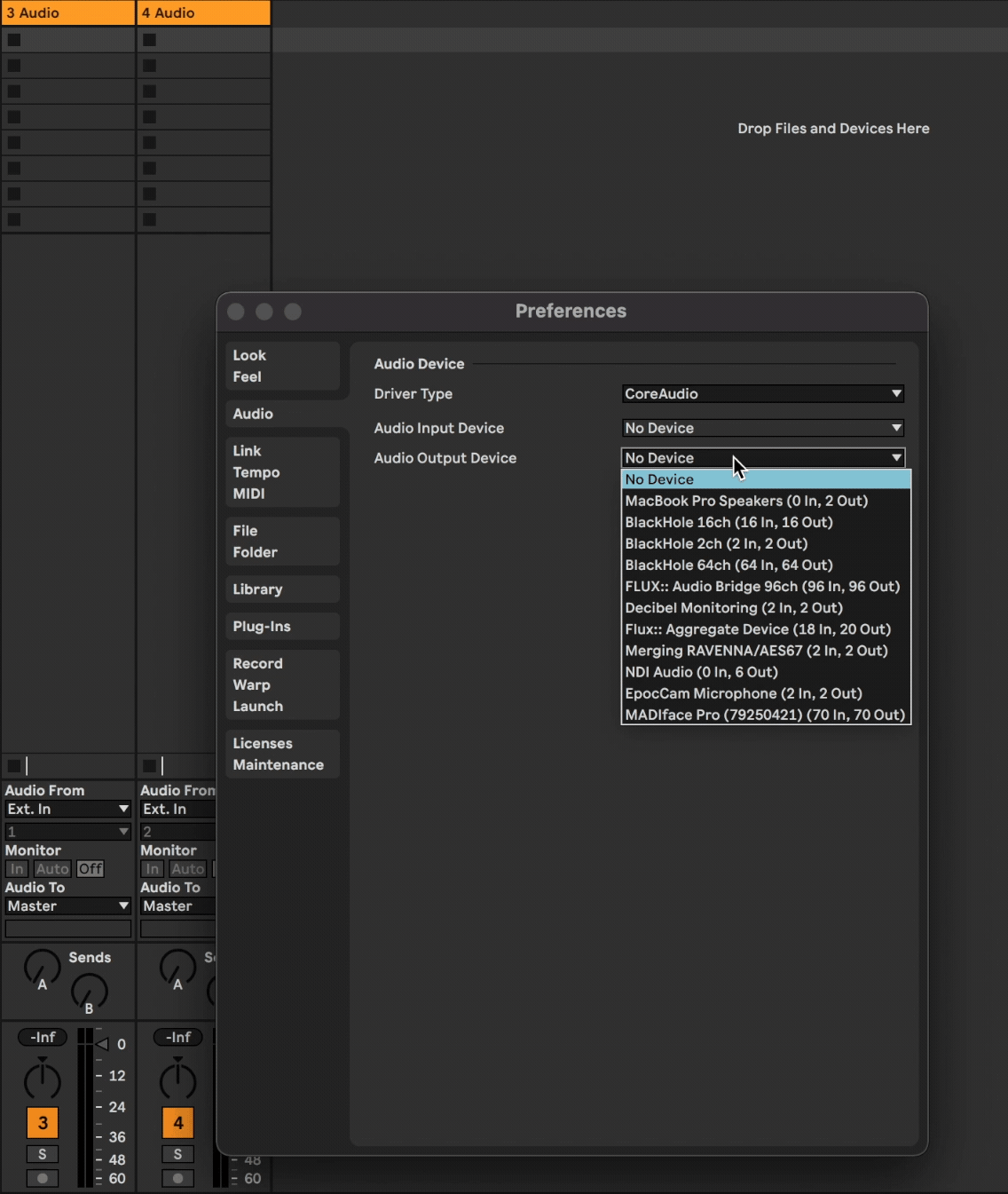Click the pan knob on track 3
Viewport: 1008px width, 1194px height.
[42, 1079]
